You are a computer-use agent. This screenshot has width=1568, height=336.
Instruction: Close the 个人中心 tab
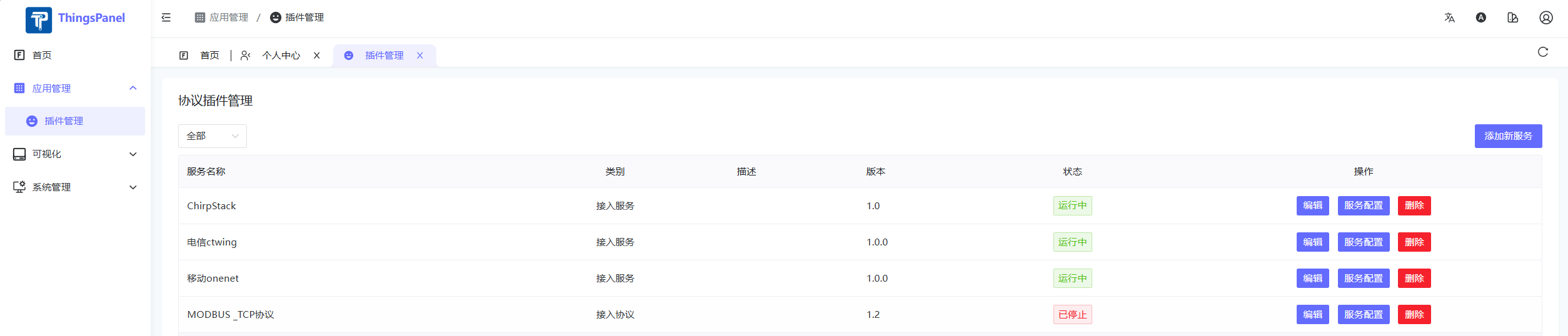[317, 56]
